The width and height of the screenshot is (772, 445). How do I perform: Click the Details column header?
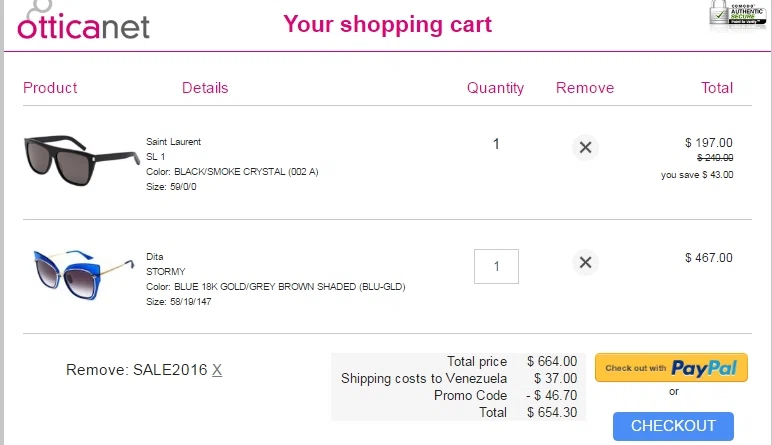pyautogui.click(x=205, y=88)
